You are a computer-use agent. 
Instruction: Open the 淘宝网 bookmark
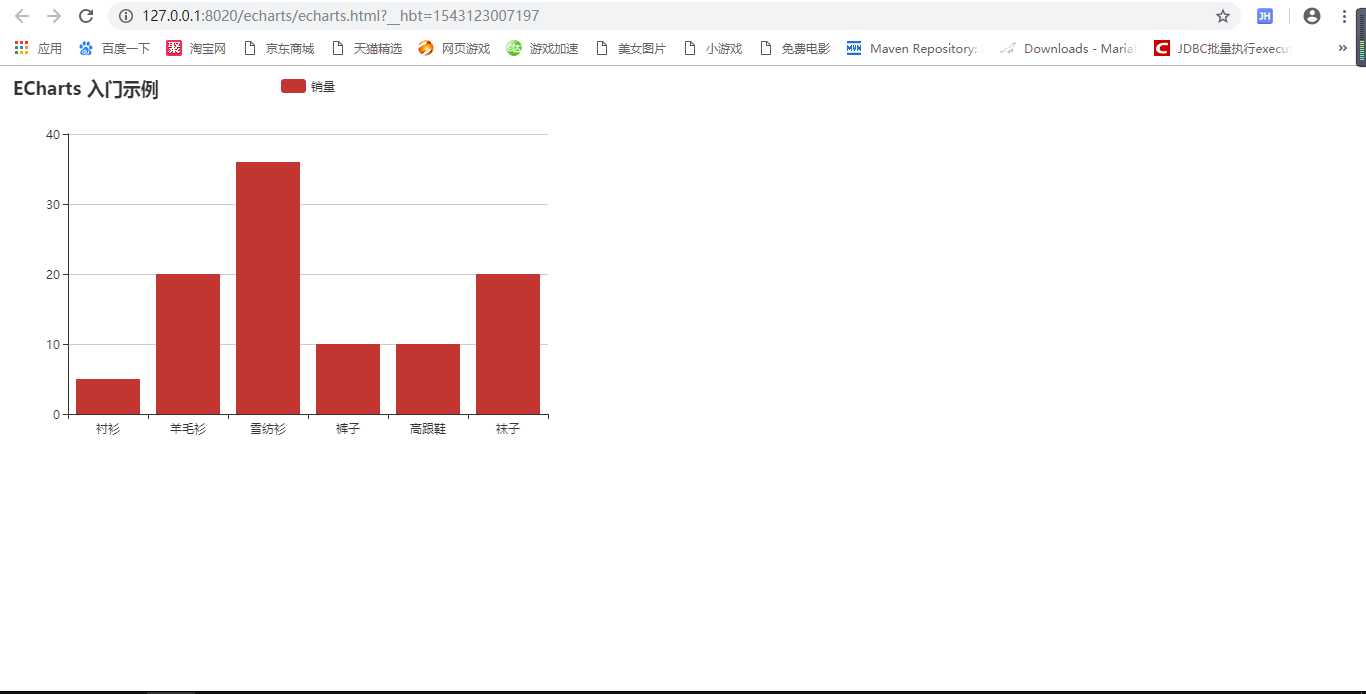pos(197,48)
